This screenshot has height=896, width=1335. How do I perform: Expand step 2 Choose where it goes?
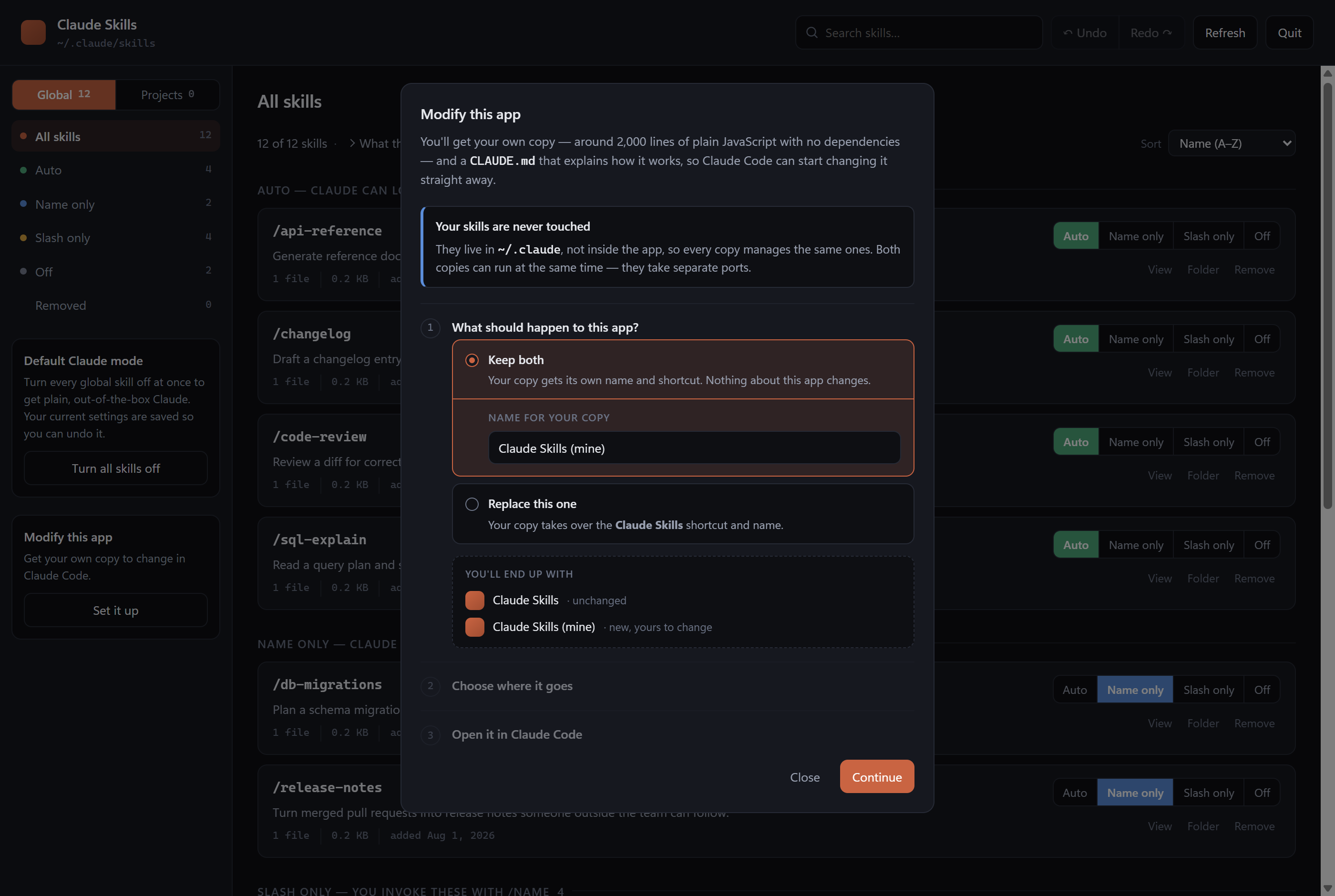click(x=512, y=686)
